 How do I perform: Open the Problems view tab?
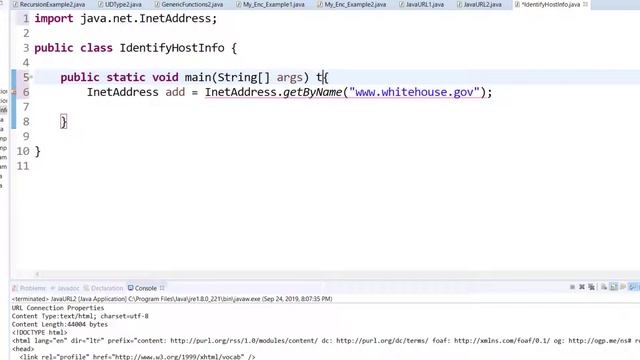pos(29,288)
